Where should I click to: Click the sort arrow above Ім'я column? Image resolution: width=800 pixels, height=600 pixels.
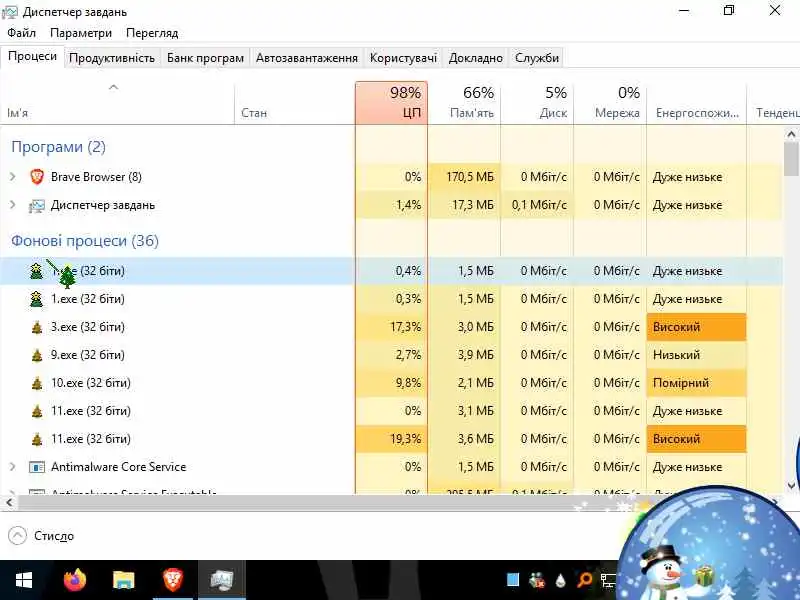[x=113, y=87]
